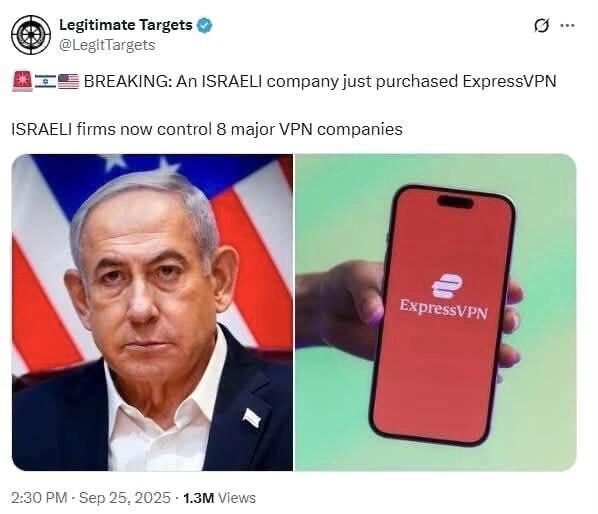Open the @LegitTargets handle link
This screenshot has height=514, width=598.
point(107,45)
